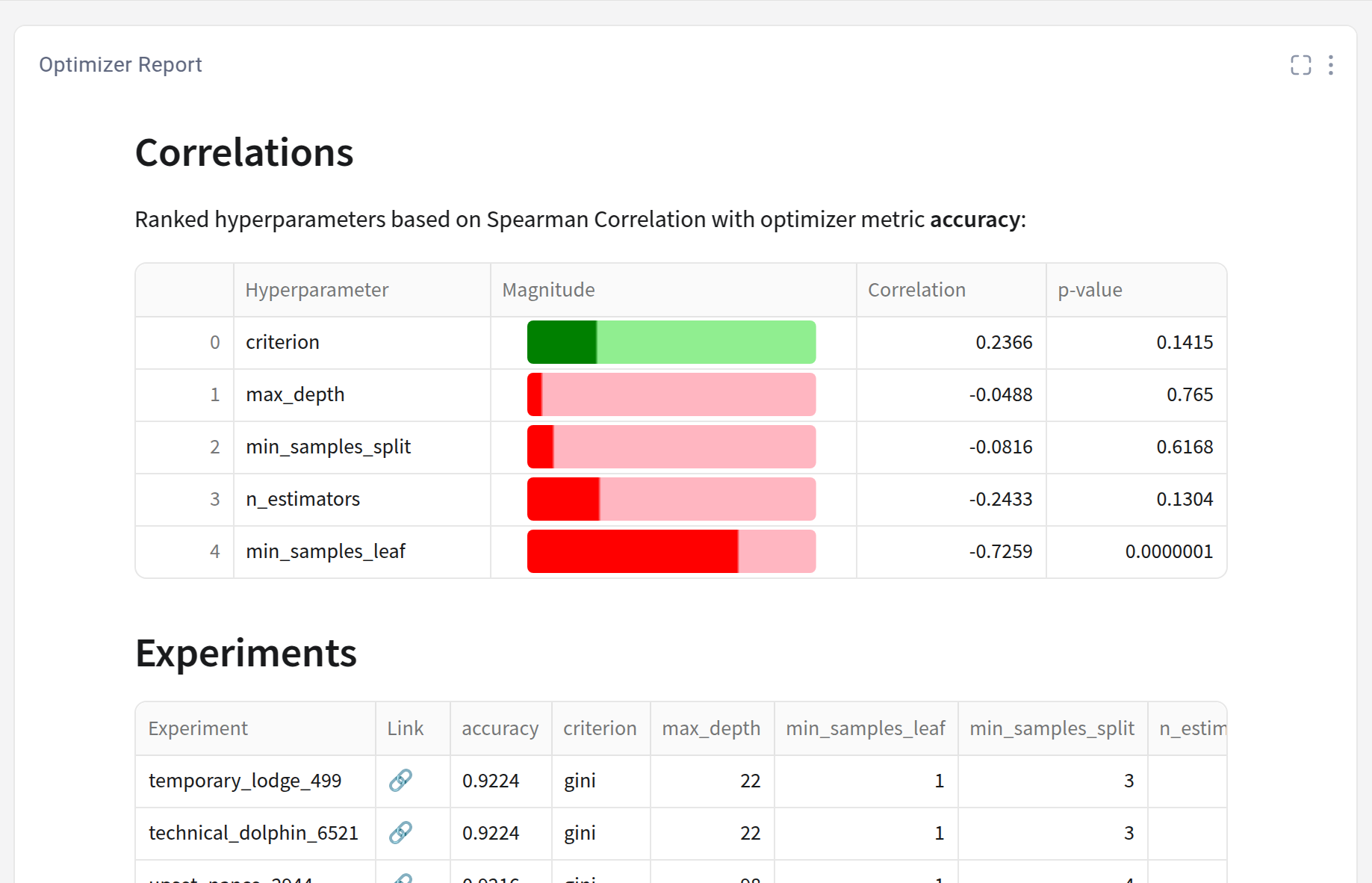Click the min_samples_leaf red magnitude bar

pos(631,551)
